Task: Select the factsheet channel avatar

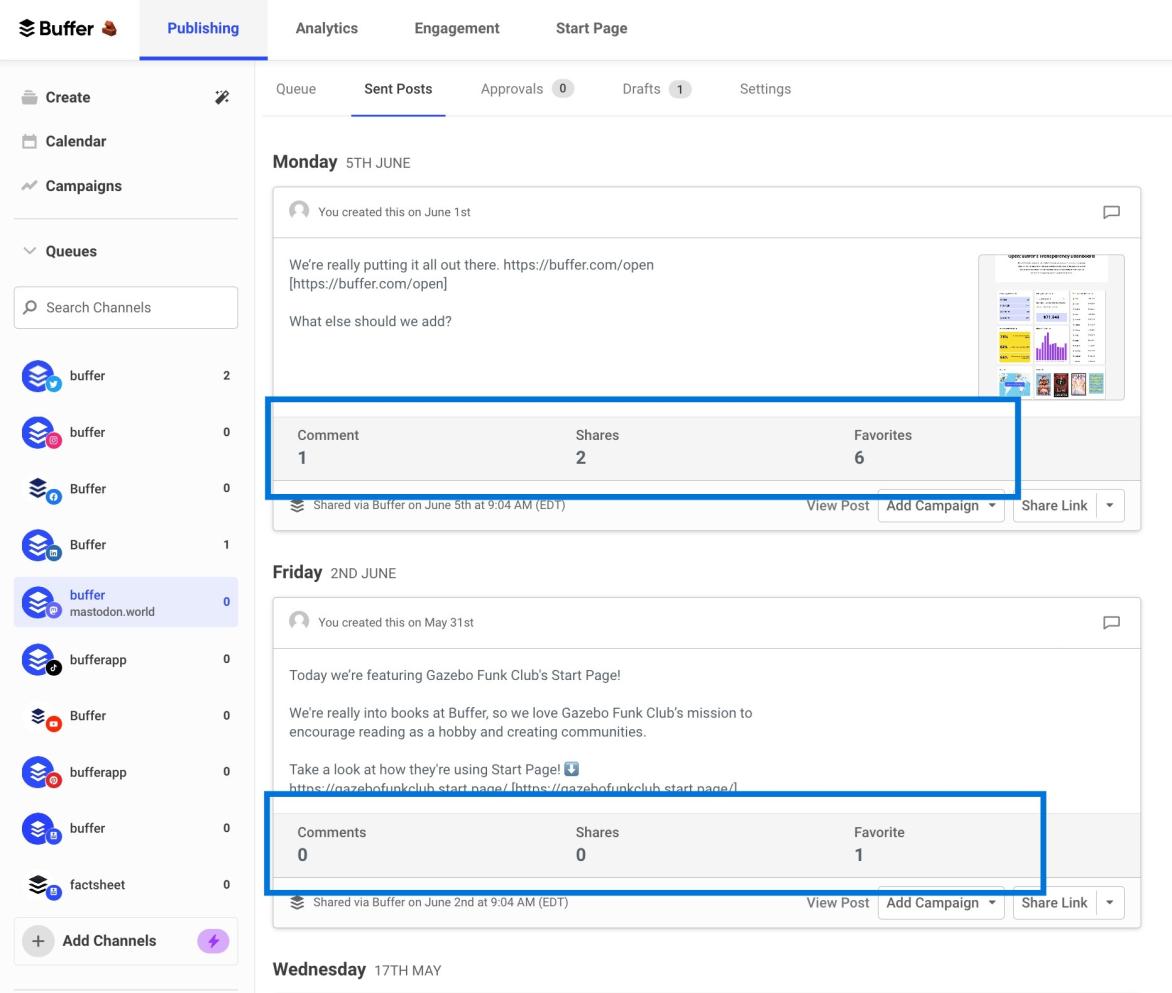Action: click(x=40, y=885)
